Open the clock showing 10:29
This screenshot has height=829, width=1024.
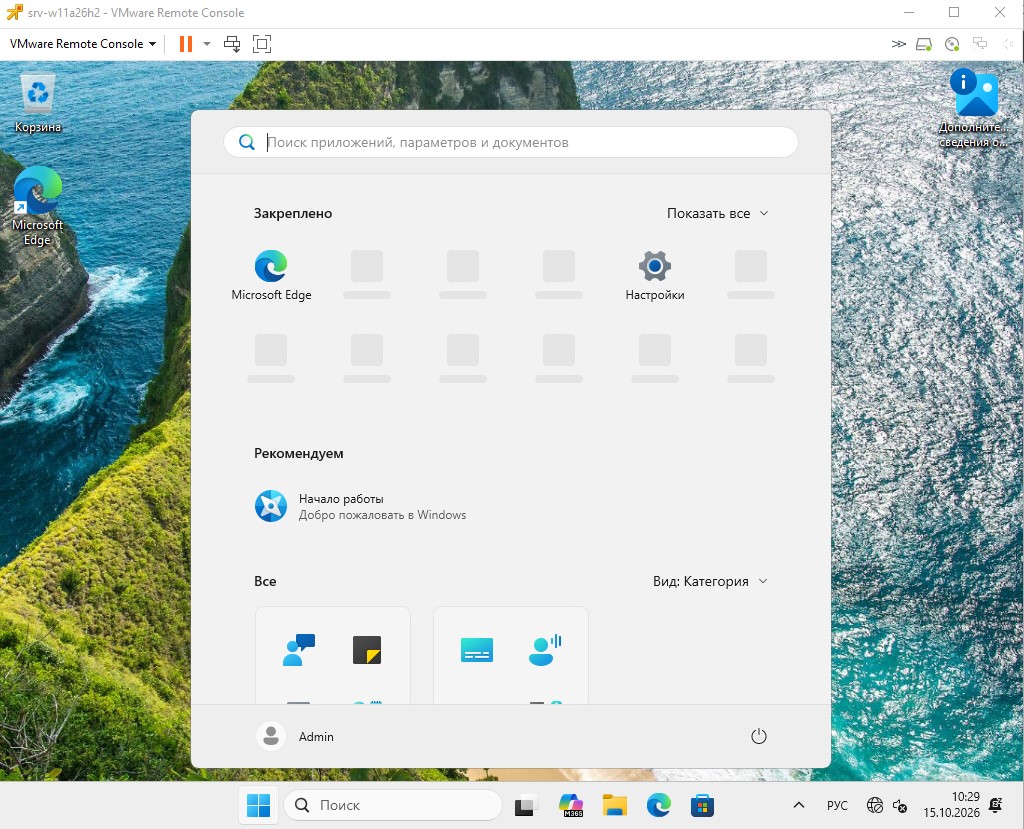[x=951, y=805]
